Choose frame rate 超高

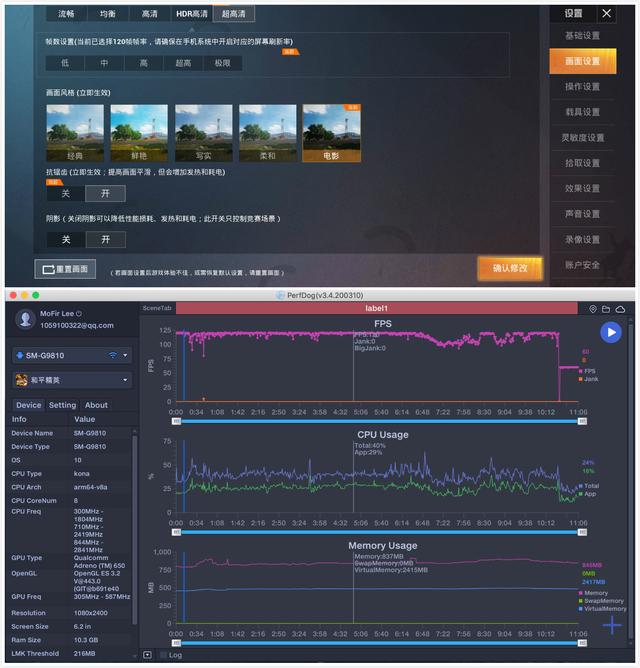(183, 63)
